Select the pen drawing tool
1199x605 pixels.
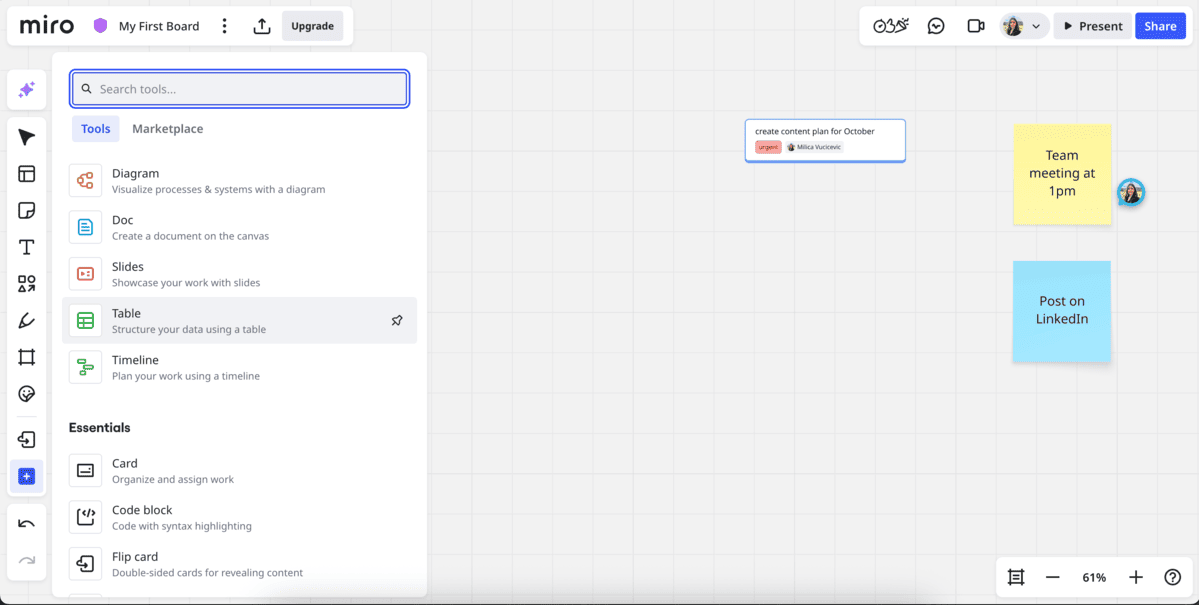click(27, 321)
